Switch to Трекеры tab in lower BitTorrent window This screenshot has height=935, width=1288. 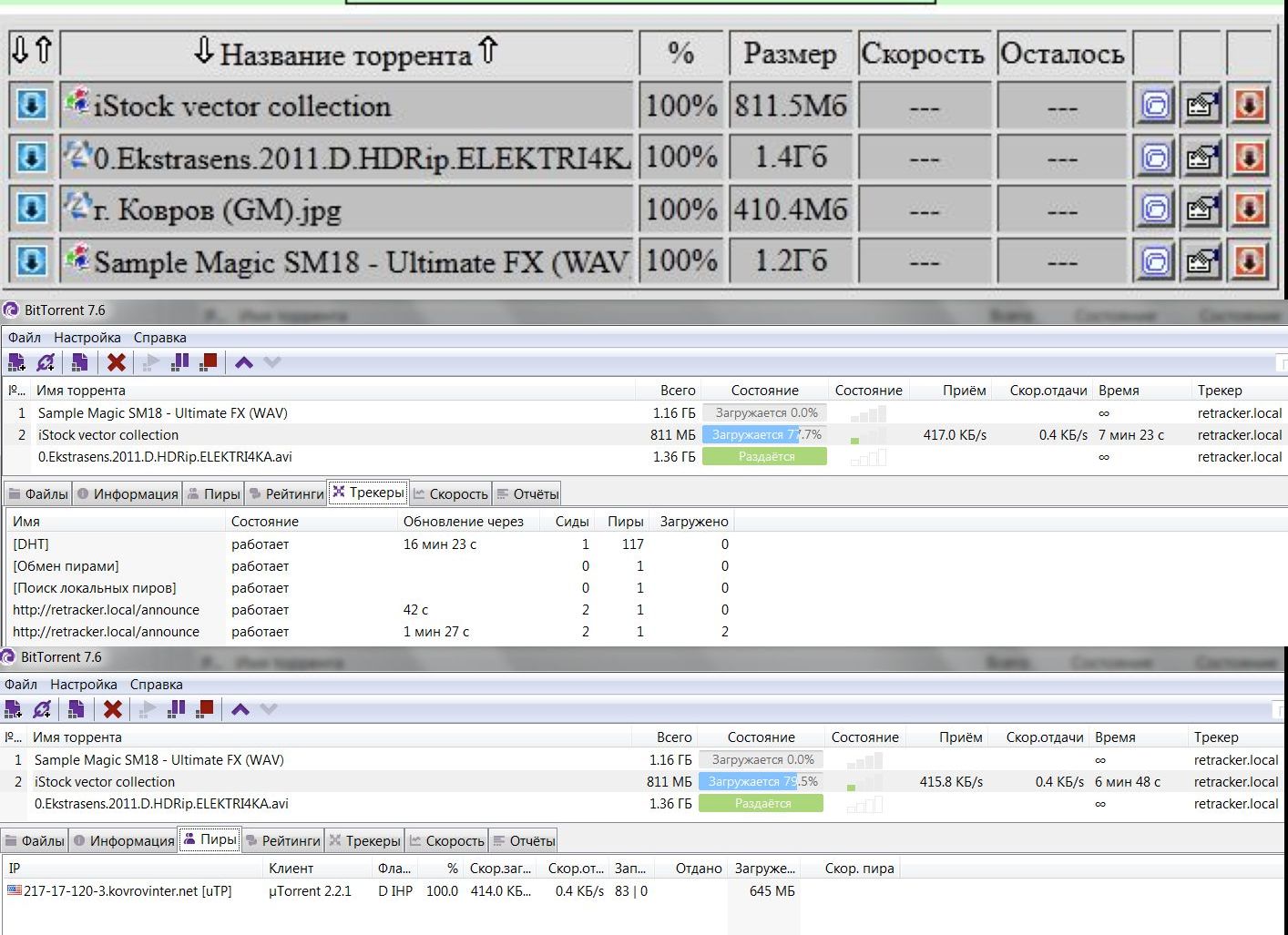pyautogui.click(x=364, y=840)
